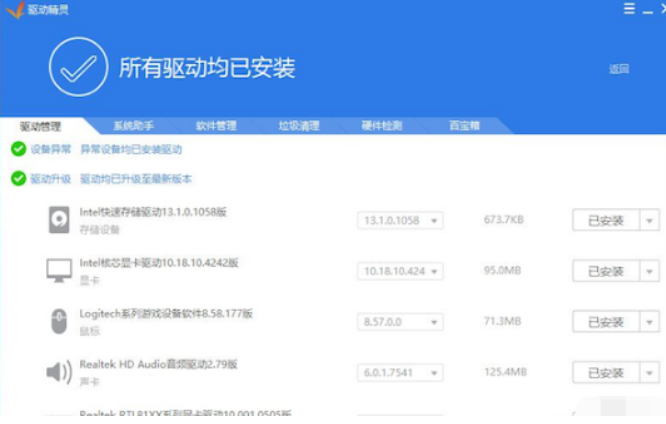
Task: Expand arrow next to Intel storage 已安装 button
Action: 650,220
